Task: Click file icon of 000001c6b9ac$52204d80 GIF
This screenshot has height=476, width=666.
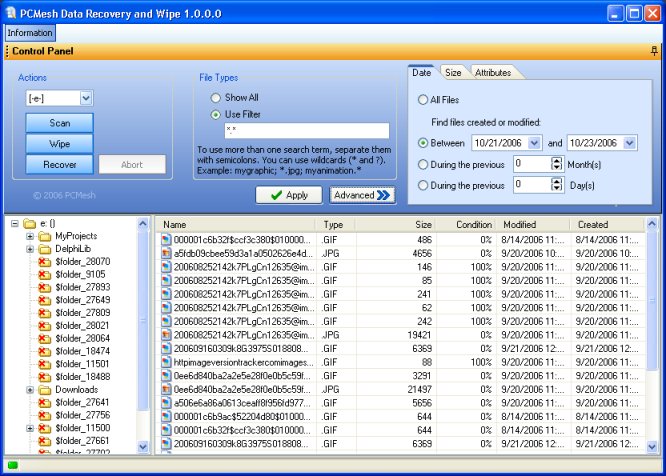Action: tap(166, 417)
